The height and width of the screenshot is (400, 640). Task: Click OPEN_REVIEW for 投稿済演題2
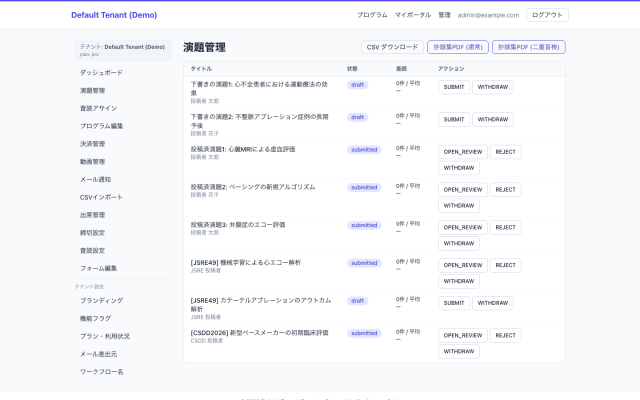[463, 189]
